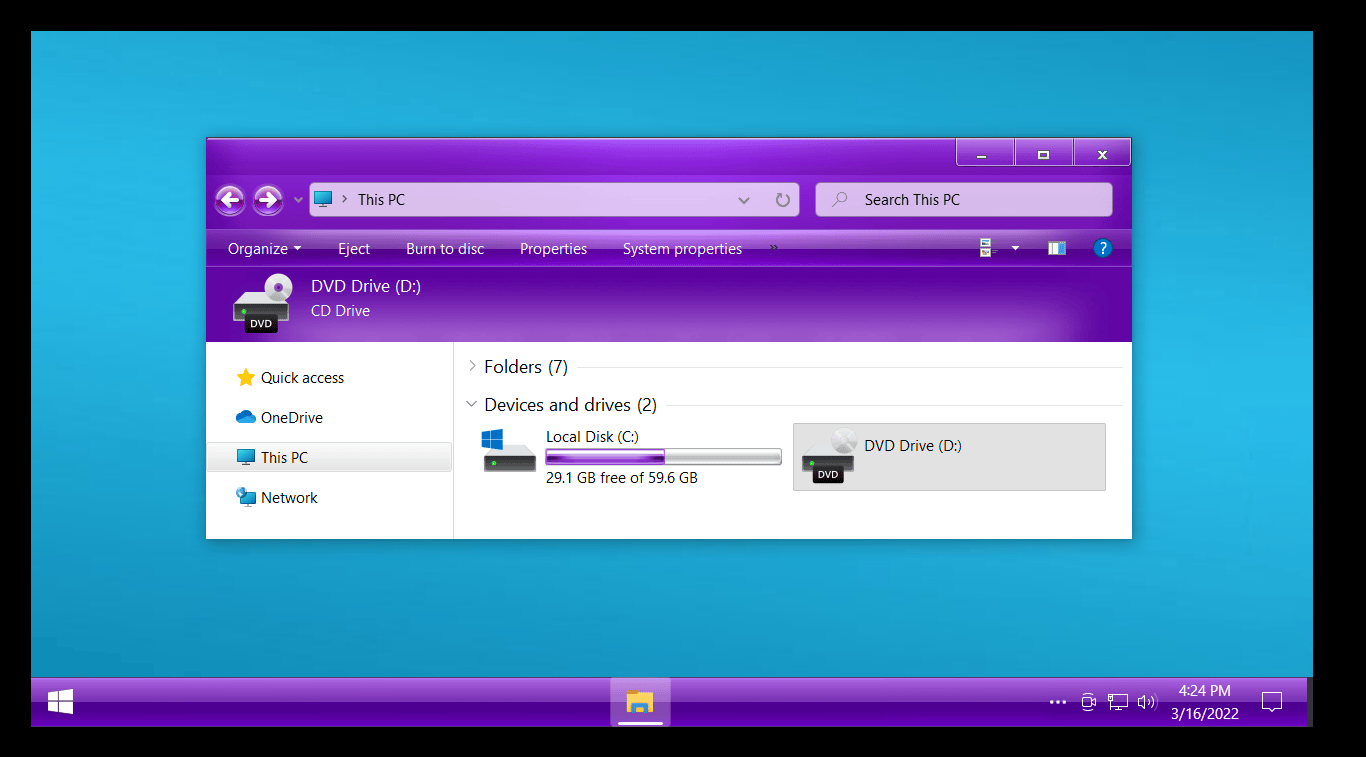
Task: Click Burn to disc command
Action: [445, 249]
